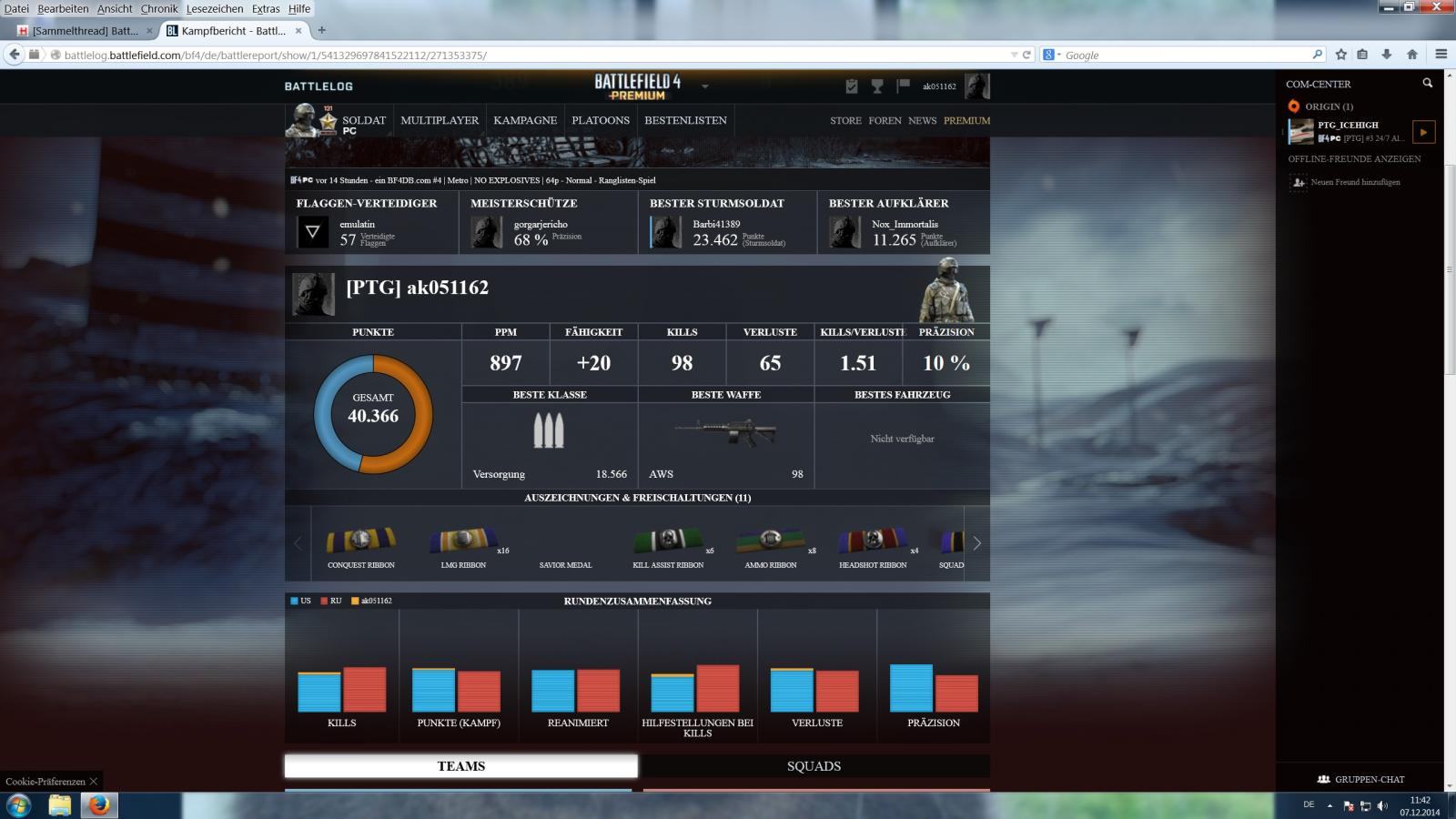Click the Firefox taskbar icon
1456x819 pixels.
[x=99, y=805]
